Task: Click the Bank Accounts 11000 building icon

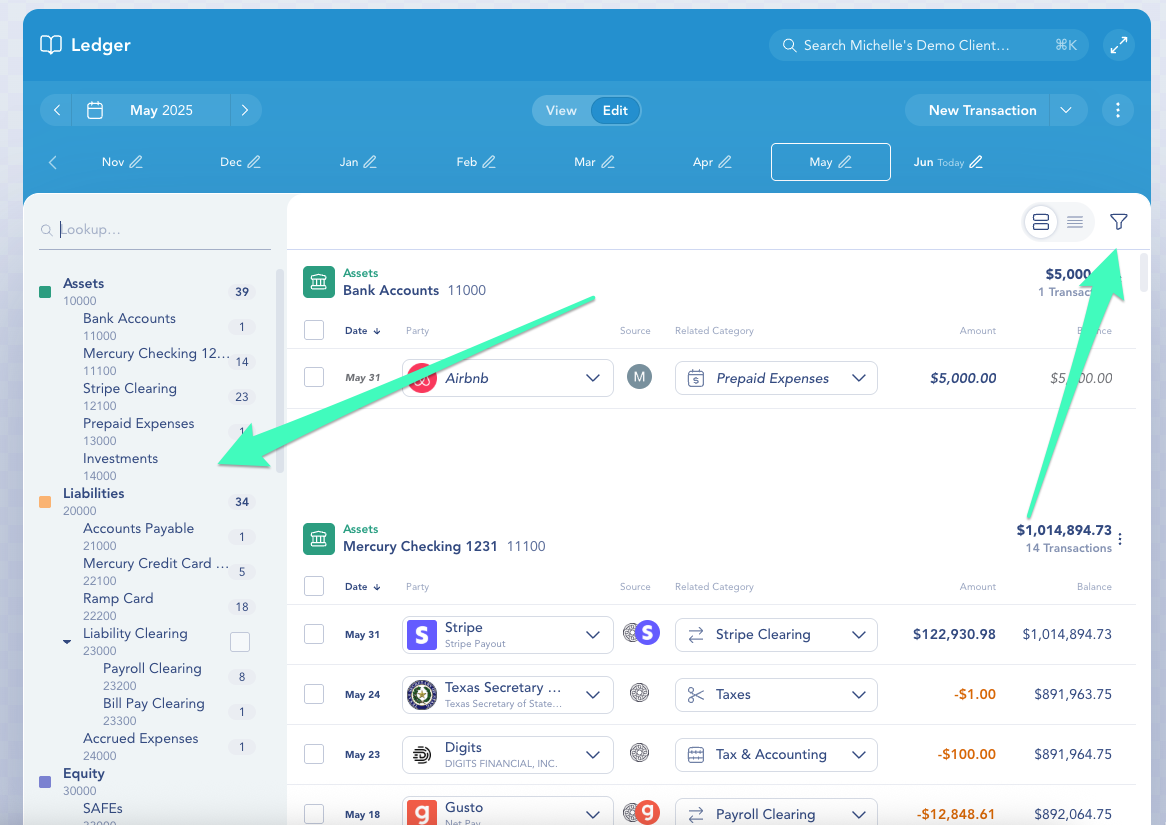Action: click(318, 282)
